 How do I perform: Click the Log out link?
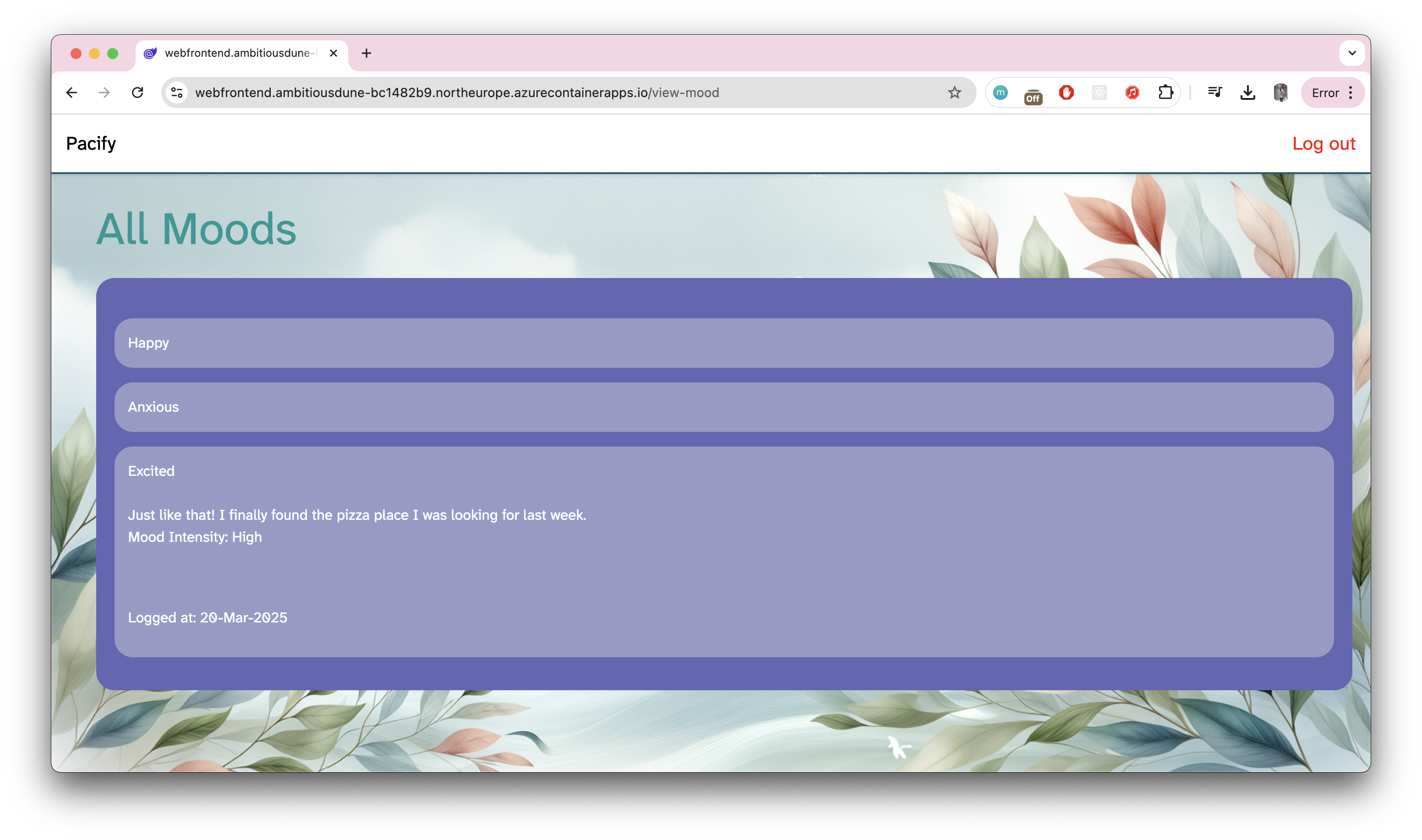1324,144
